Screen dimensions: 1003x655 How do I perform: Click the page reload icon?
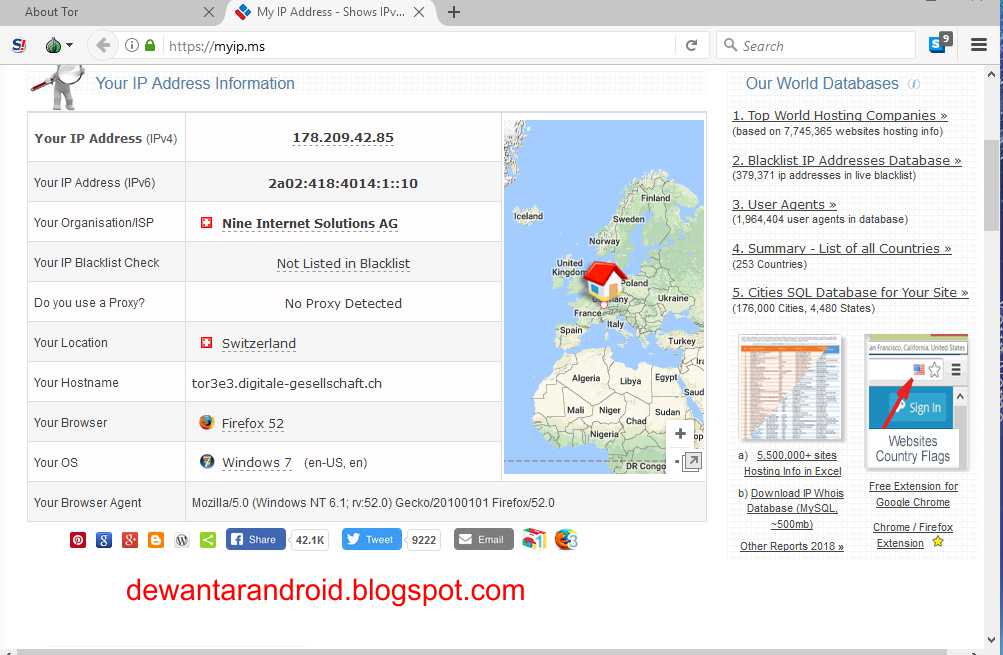coord(691,46)
